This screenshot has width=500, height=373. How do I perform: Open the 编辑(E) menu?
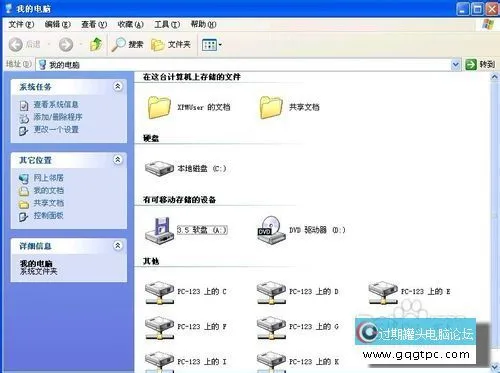[58, 24]
